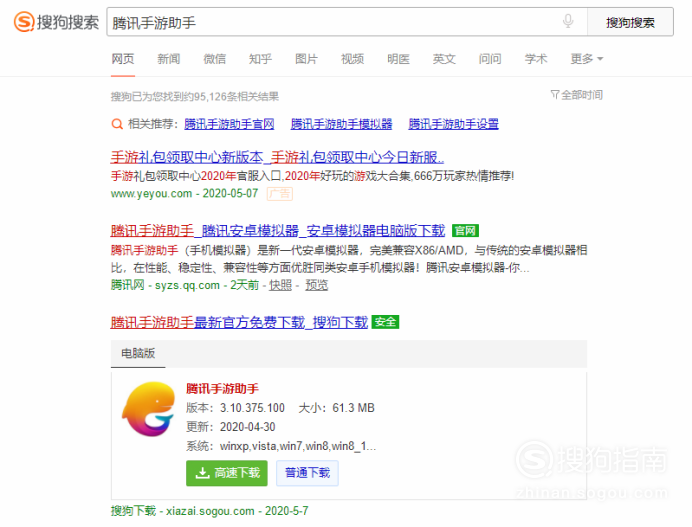692x527 pixels.
Task: Click the green 官网 badge
Action: click(465, 230)
